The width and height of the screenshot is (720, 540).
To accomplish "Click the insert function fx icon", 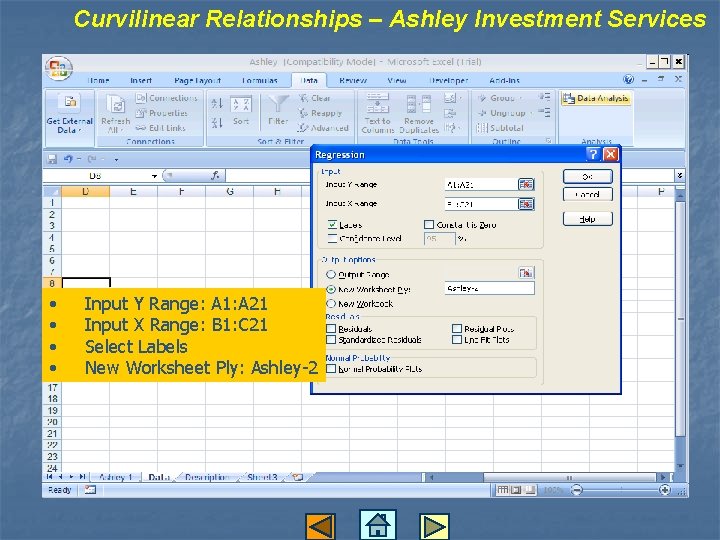I will (215, 175).
